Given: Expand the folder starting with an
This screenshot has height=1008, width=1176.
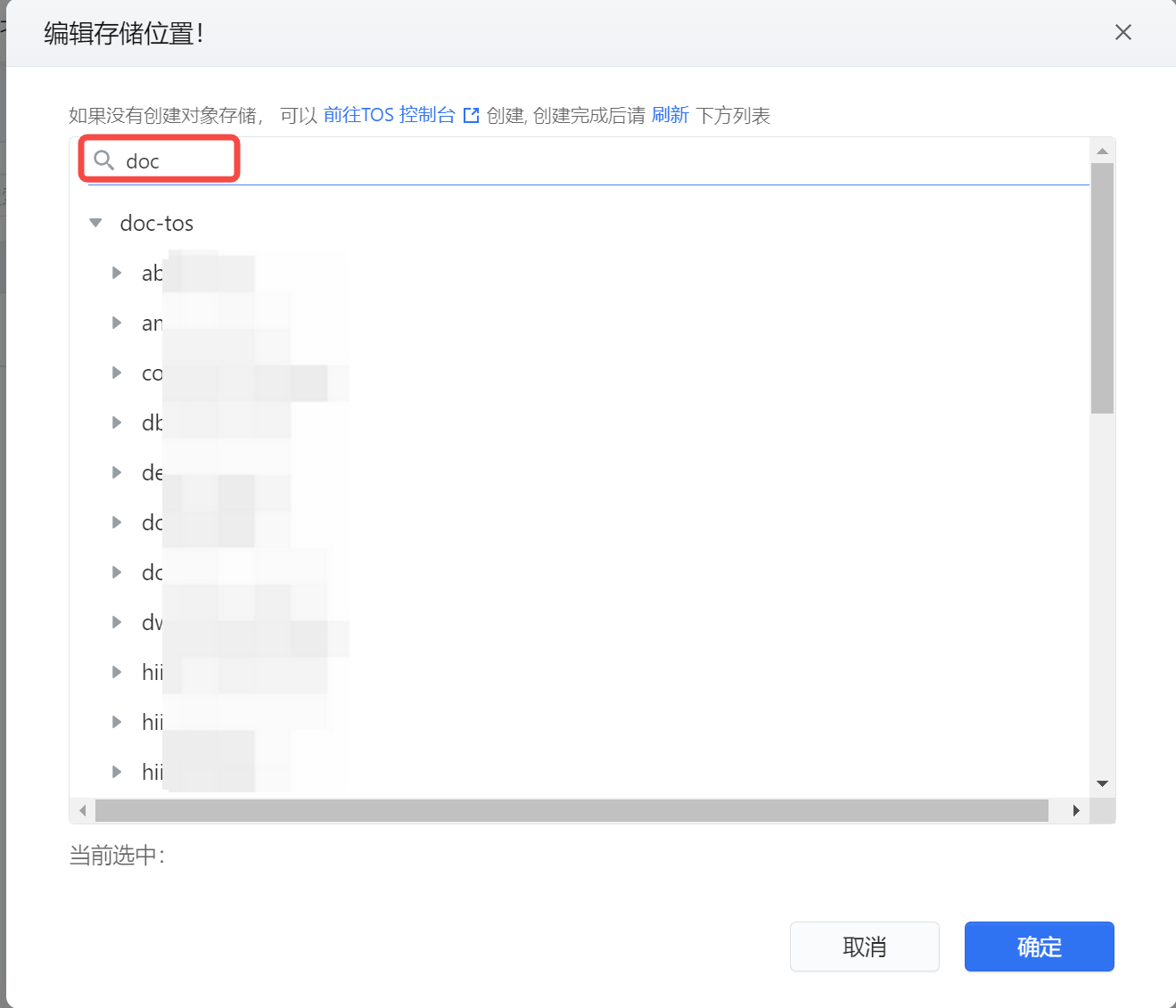Looking at the screenshot, I should coord(117,323).
